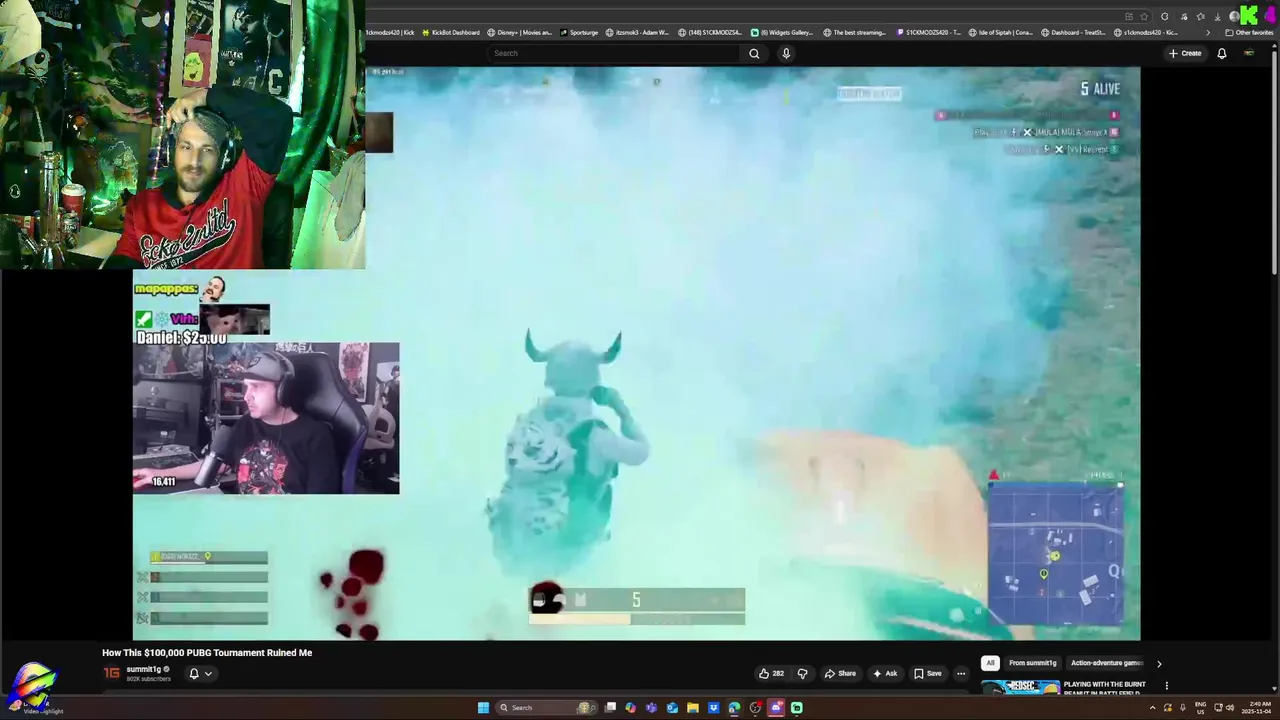Viewport: 1280px width, 720px height.
Task: Open summit1g channel avatar
Action: pos(112,673)
